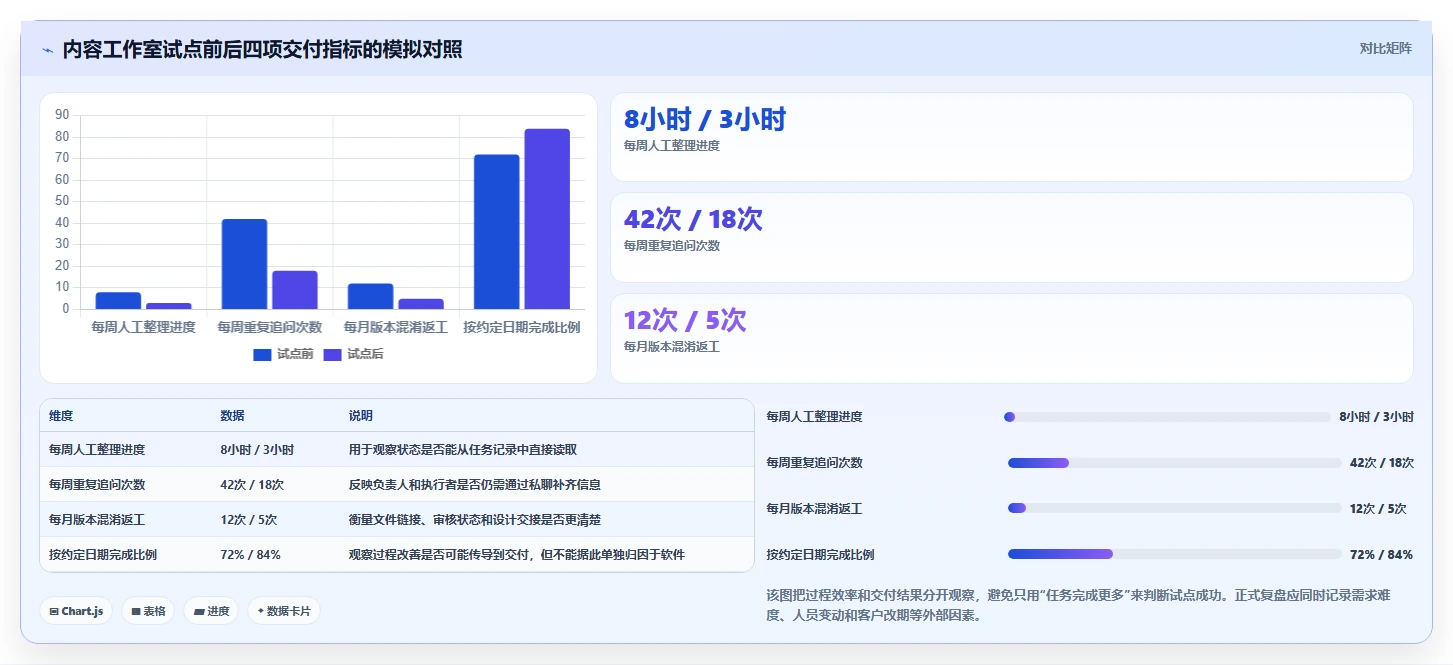Click description 反映负责人和执行者是否仍需通过私聊补齐信息

(x=475, y=484)
